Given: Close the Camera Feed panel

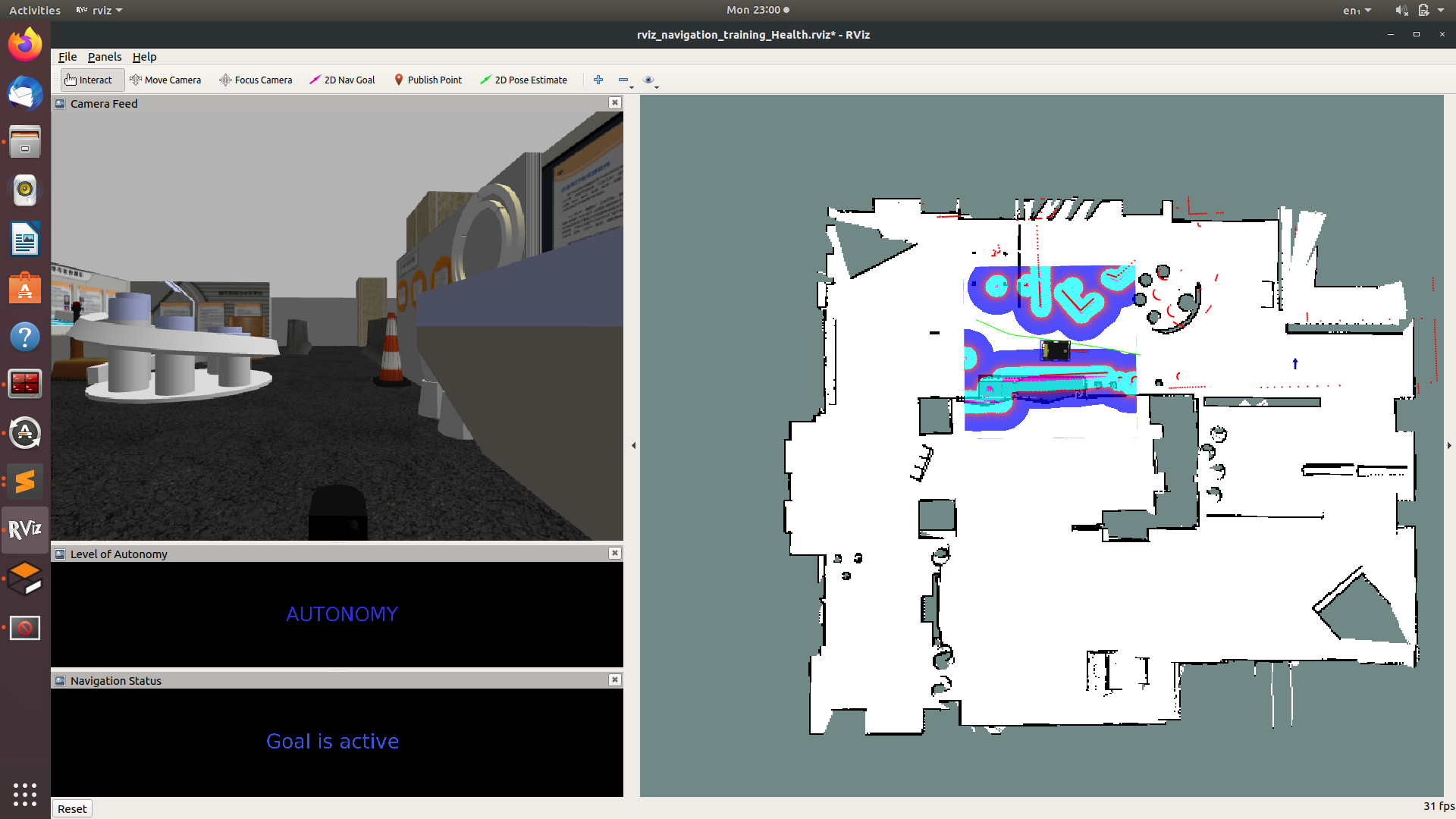Looking at the screenshot, I should tap(615, 103).
